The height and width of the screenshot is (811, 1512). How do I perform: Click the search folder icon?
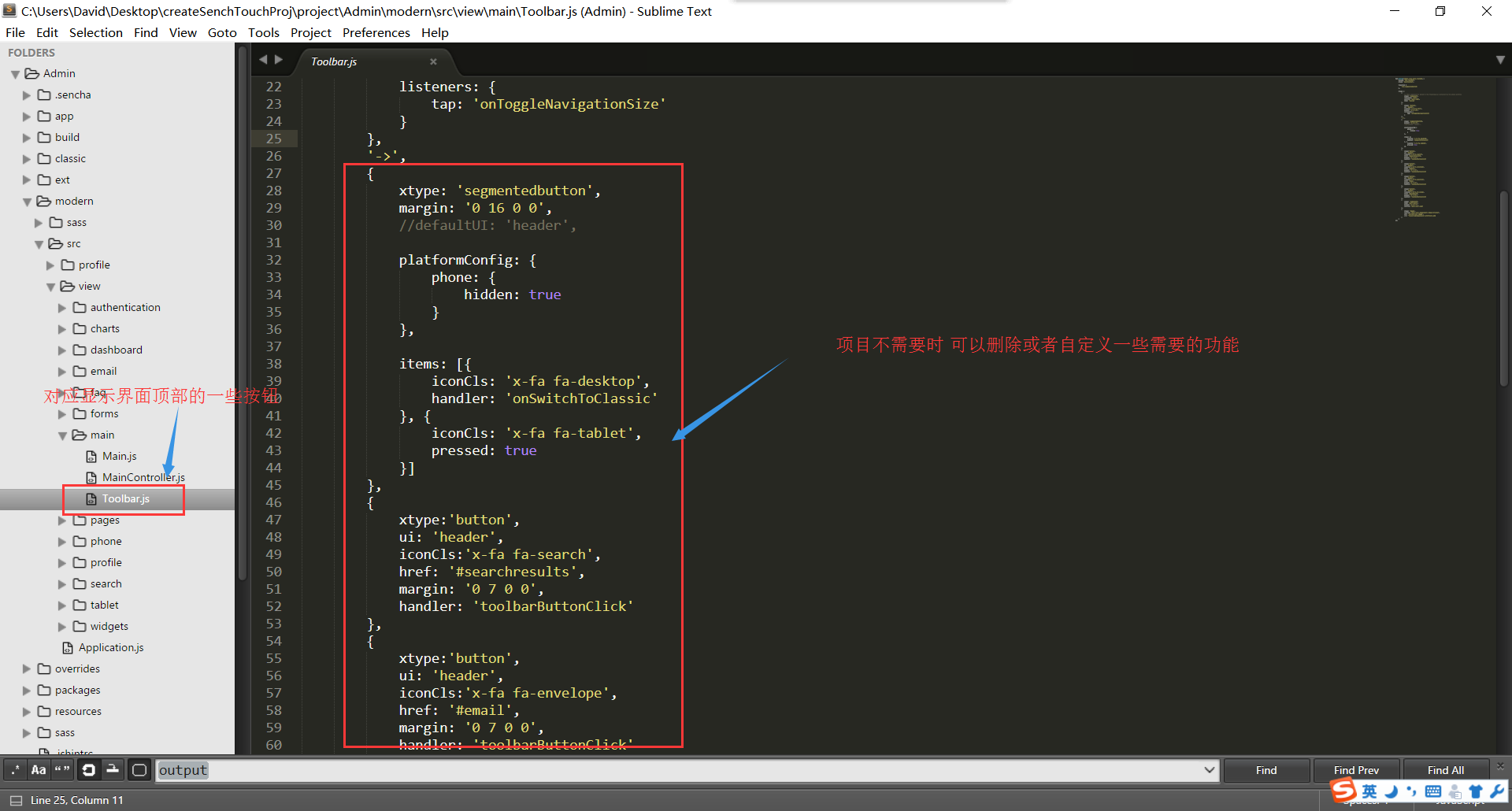(80, 583)
